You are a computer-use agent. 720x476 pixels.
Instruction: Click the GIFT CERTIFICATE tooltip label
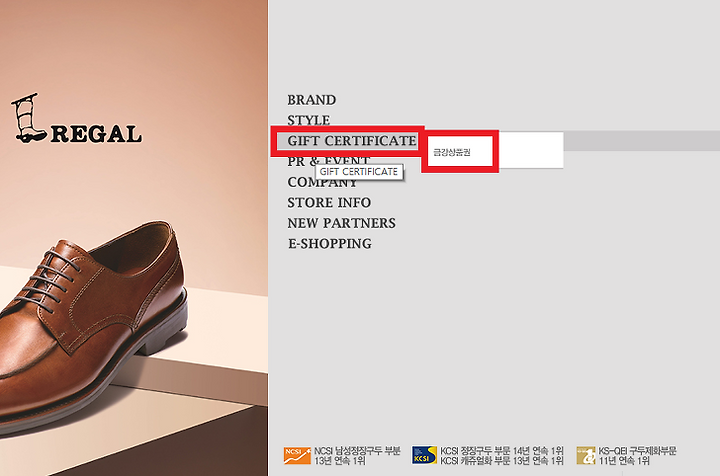point(359,172)
